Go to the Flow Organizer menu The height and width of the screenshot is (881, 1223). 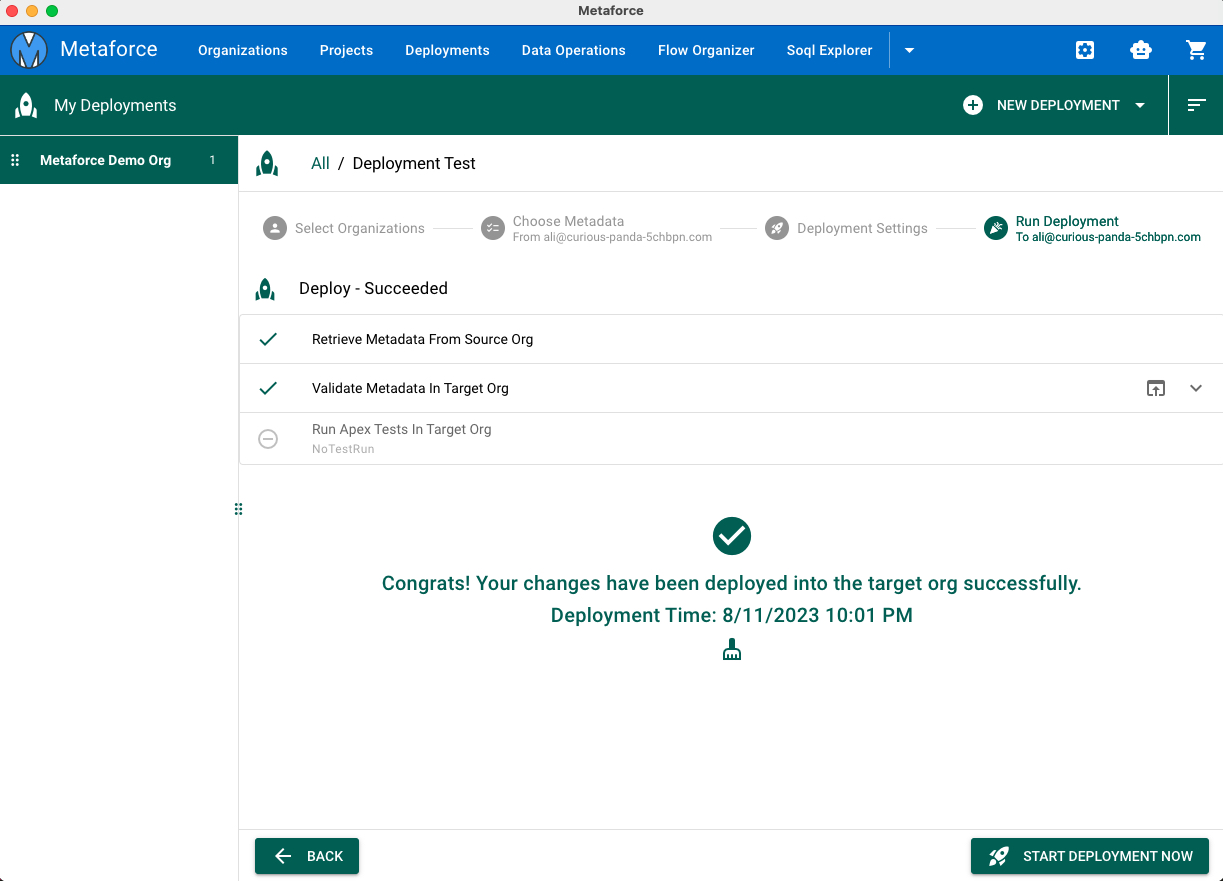pos(706,50)
